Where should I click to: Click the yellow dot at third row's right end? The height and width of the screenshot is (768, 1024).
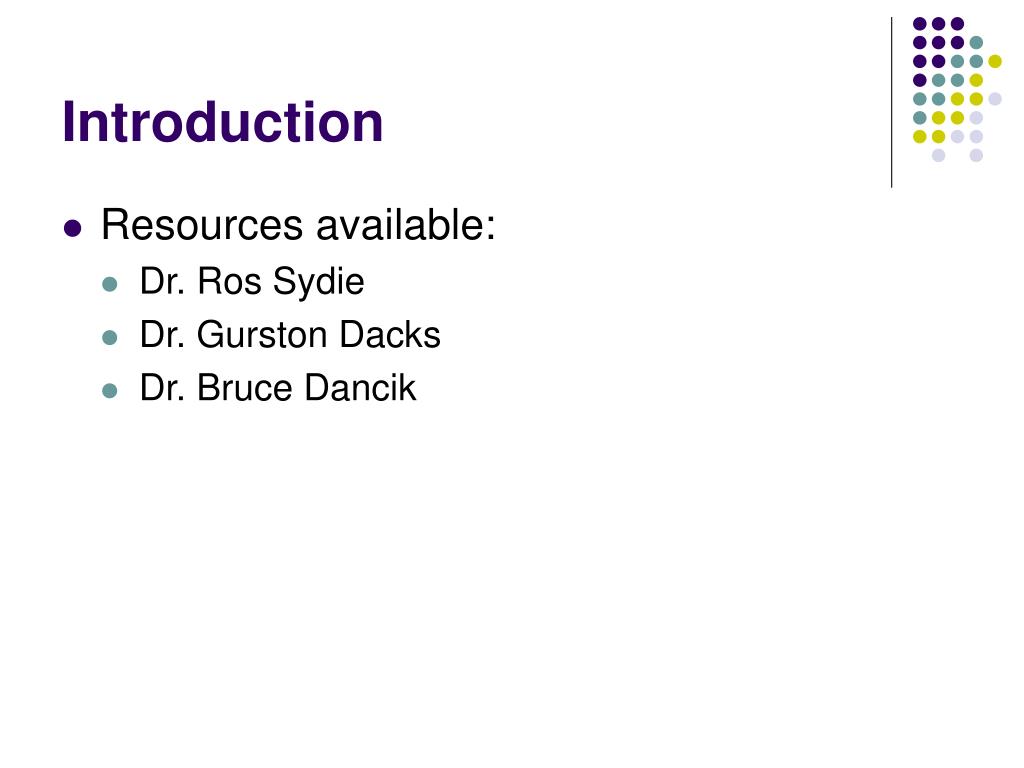pyautogui.click(x=995, y=61)
